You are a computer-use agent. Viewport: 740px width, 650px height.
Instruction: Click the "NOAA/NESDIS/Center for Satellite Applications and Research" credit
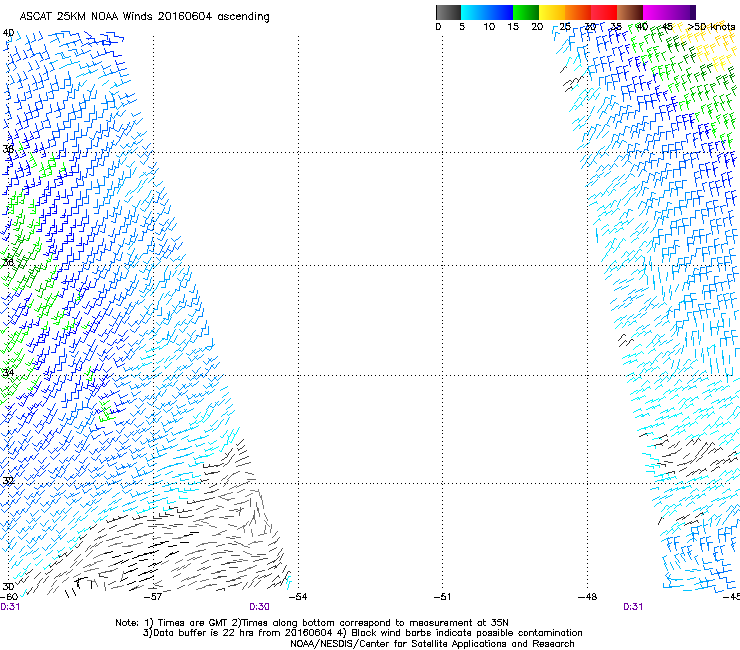(x=432, y=644)
